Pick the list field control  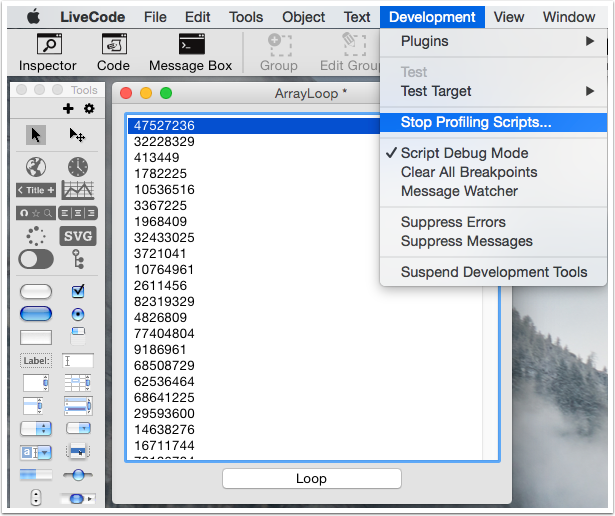(33, 405)
